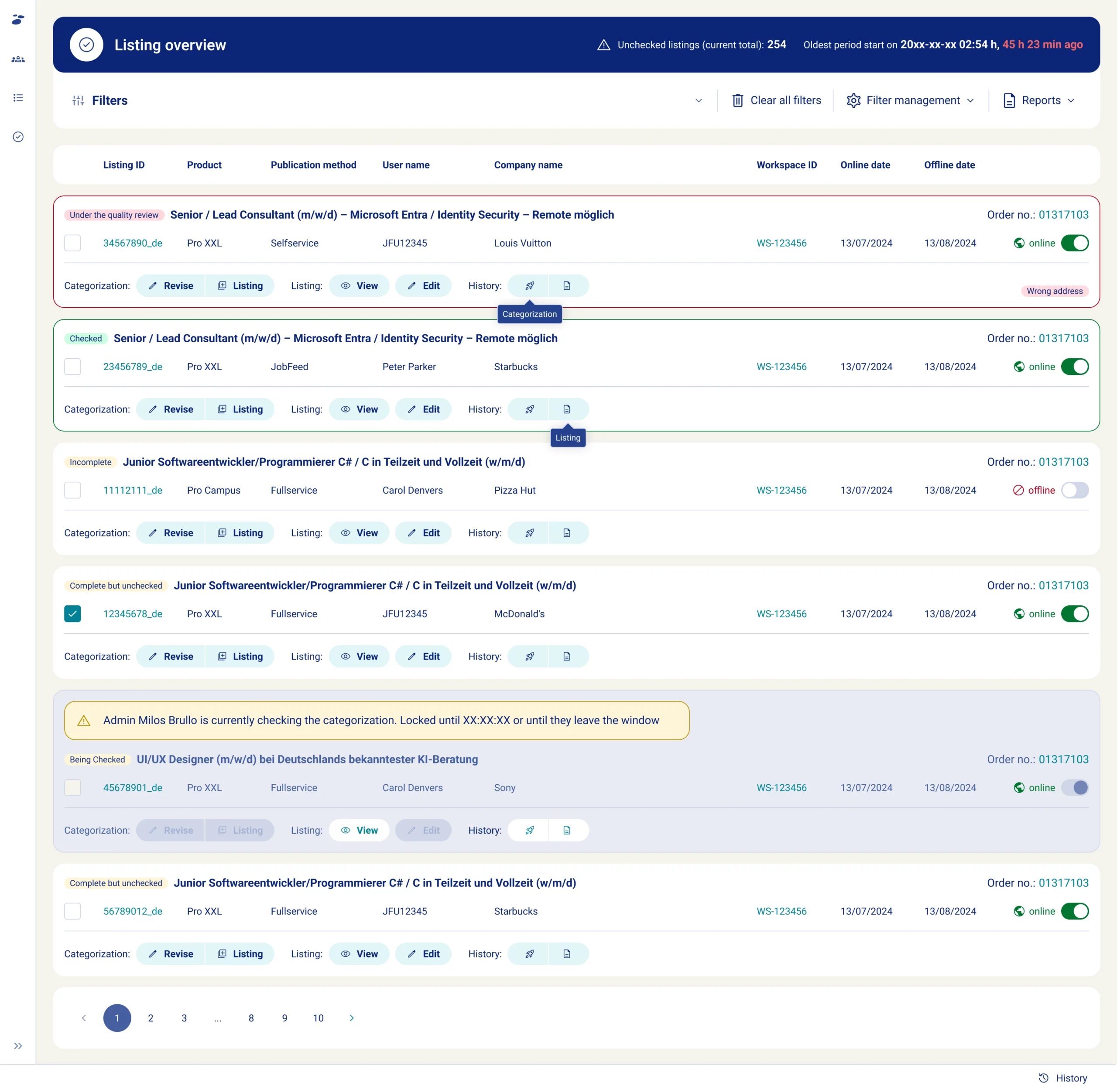Viewport: 1117px width, 1092px height.
Task: Click the list view sidebar icon
Action: click(18, 98)
